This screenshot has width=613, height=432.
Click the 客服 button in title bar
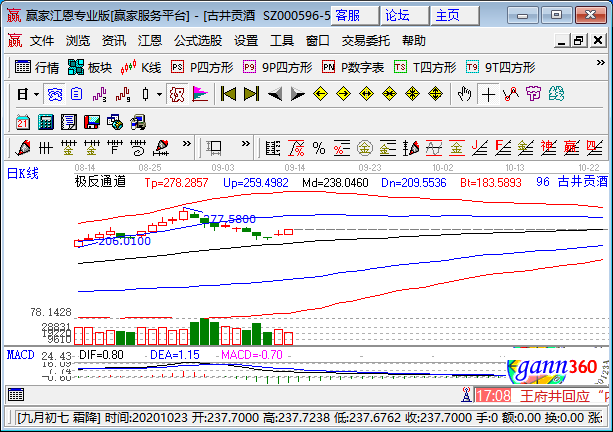[x=355, y=16]
